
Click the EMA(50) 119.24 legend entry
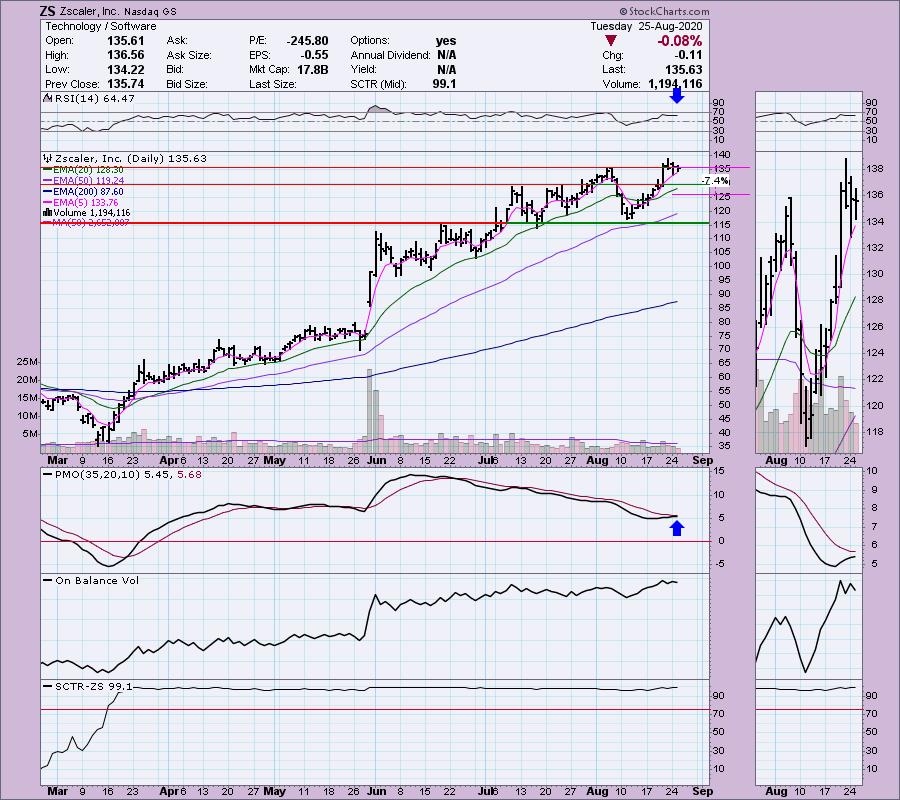88,181
